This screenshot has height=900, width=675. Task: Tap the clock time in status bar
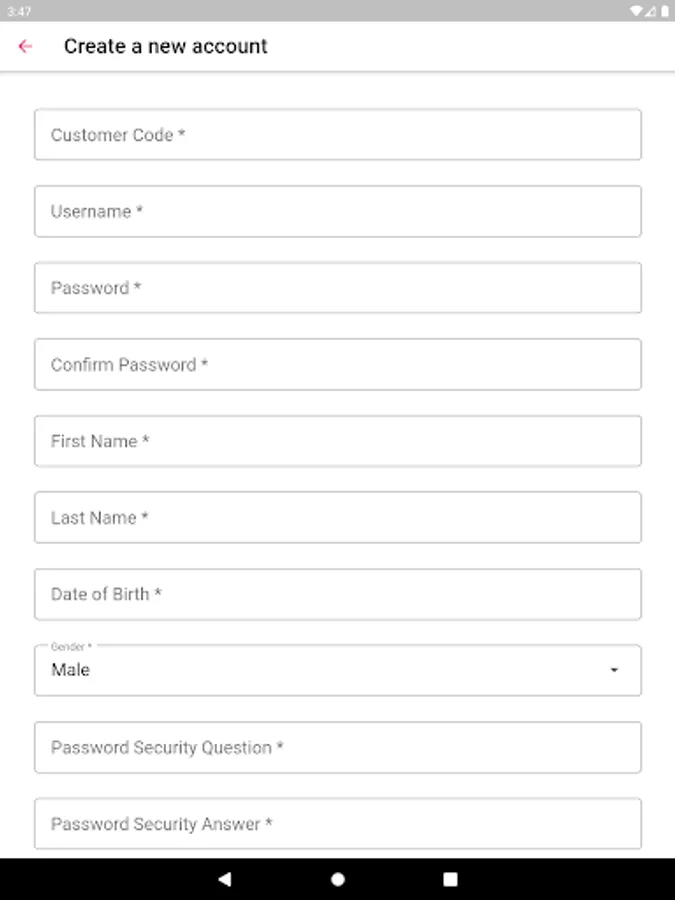click(18, 11)
